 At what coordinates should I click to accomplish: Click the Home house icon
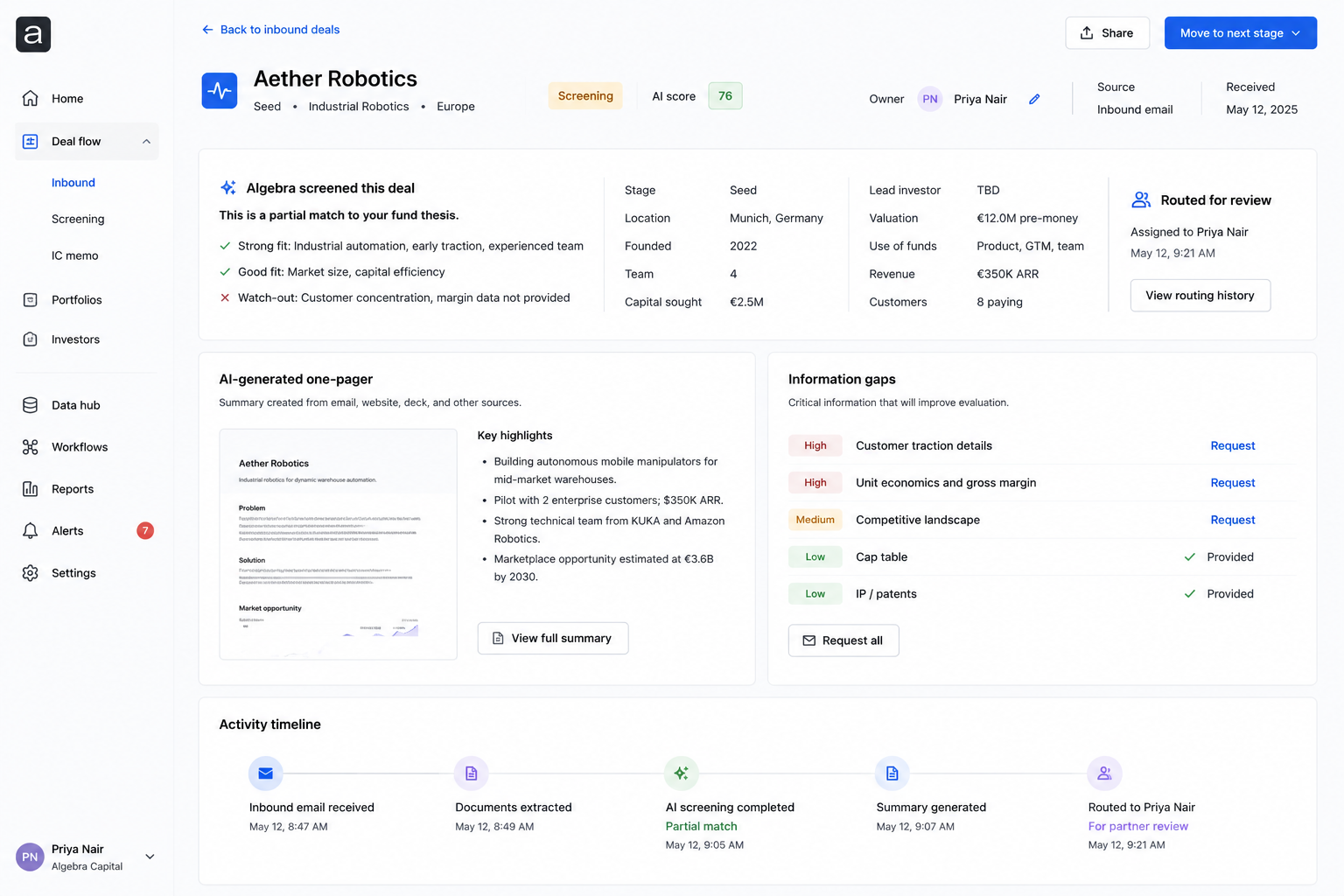[x=31, y=99]
